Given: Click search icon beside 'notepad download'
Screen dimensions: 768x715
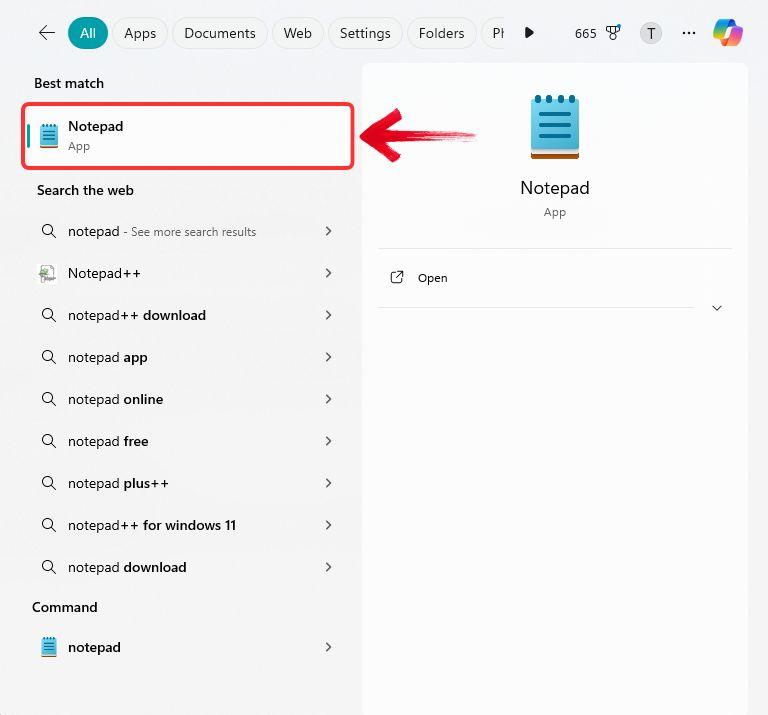Looking at the screenshot, I should point(48,567).
